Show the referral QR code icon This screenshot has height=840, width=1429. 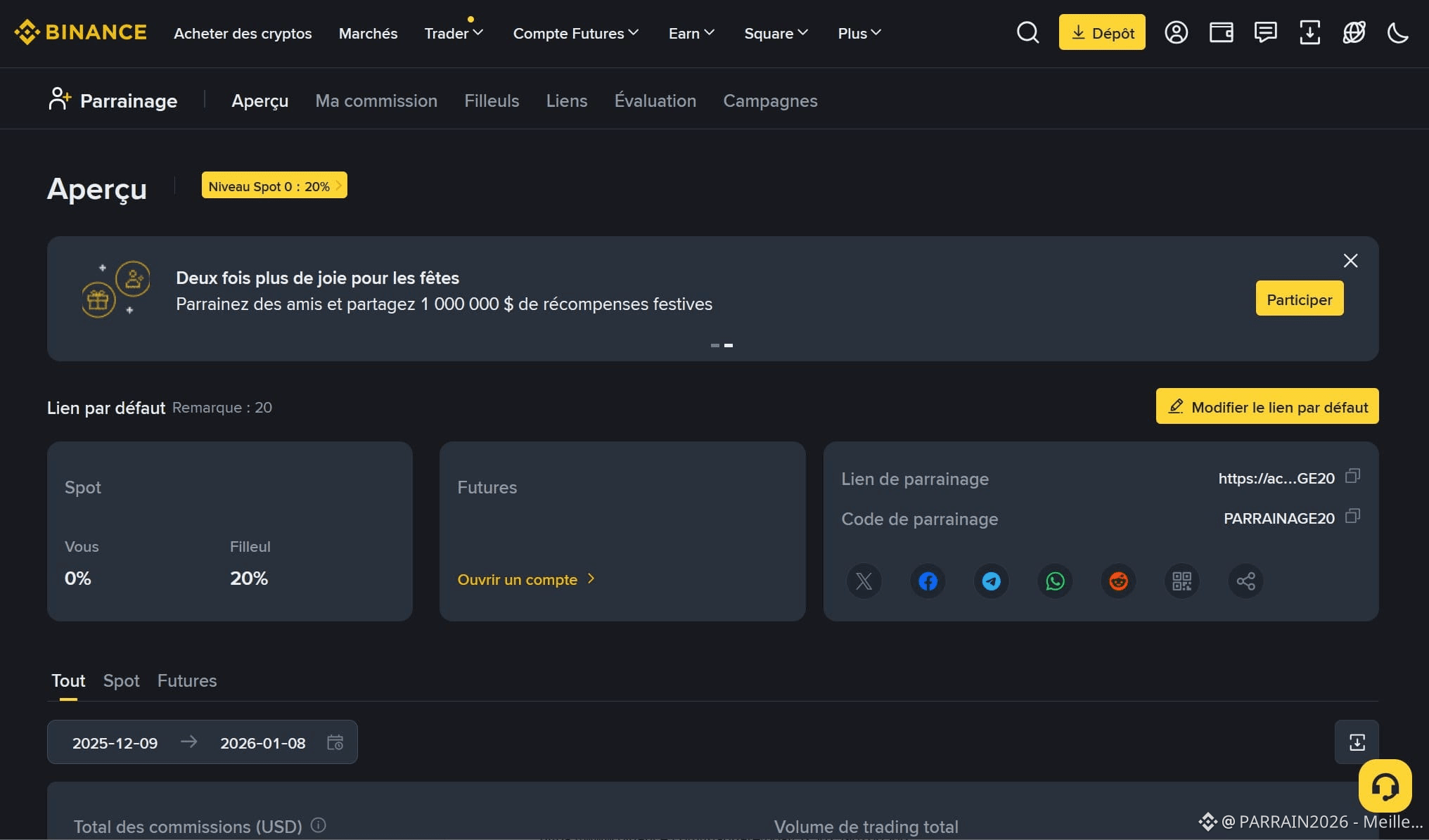click(1181, 581)
